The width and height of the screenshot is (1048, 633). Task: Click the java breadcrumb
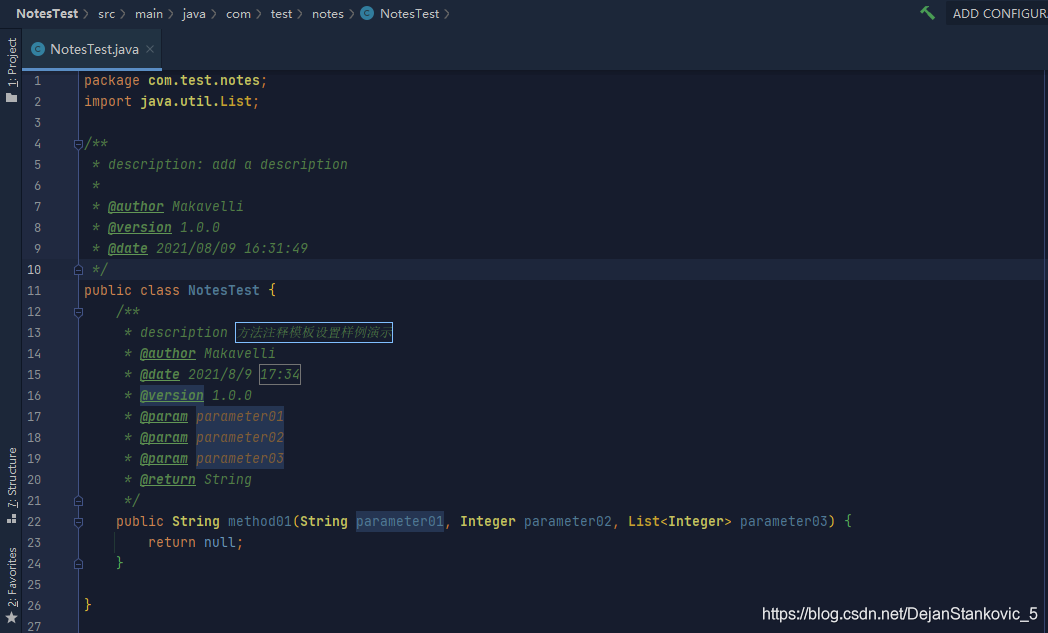[x=194, y=13]
